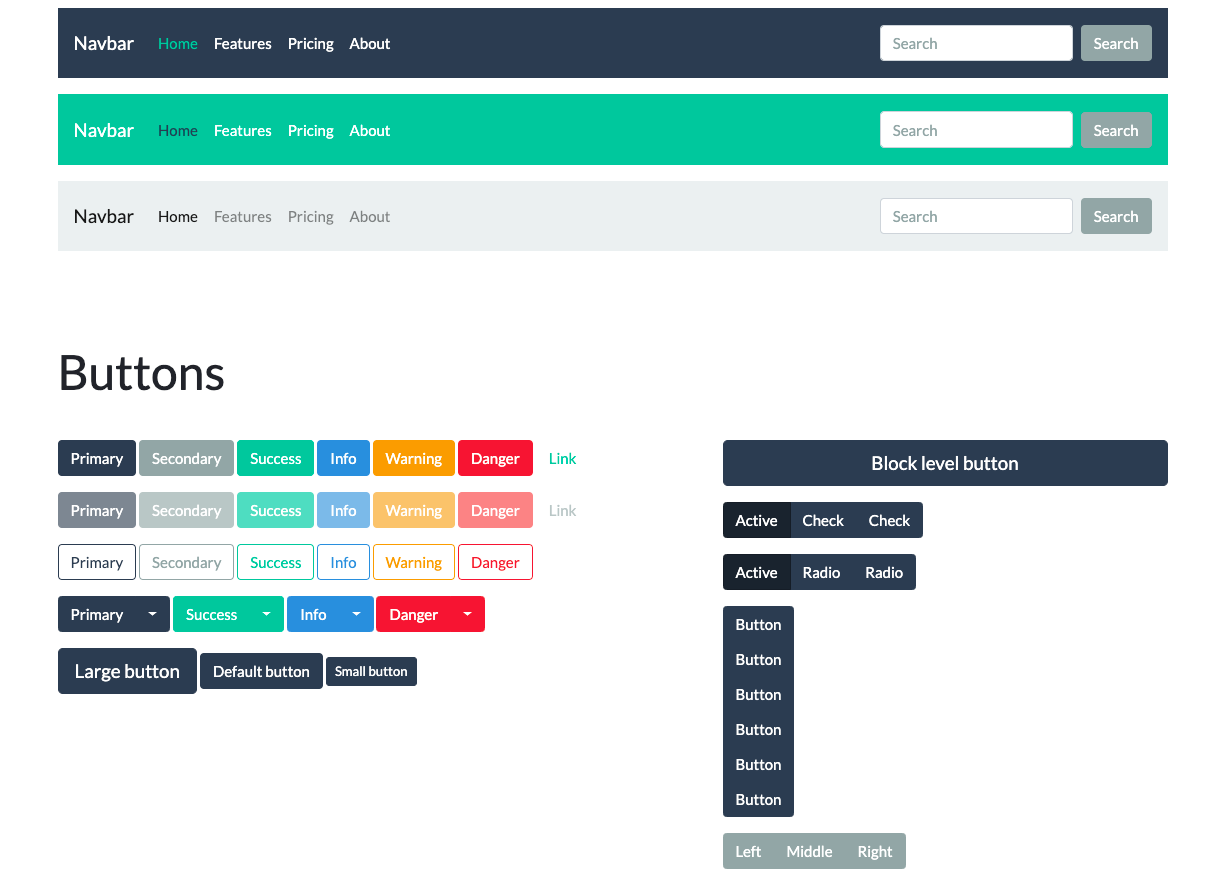Open Pricing in the light navbar
This screenshot has height=875, width=1221.
[311, 216]
